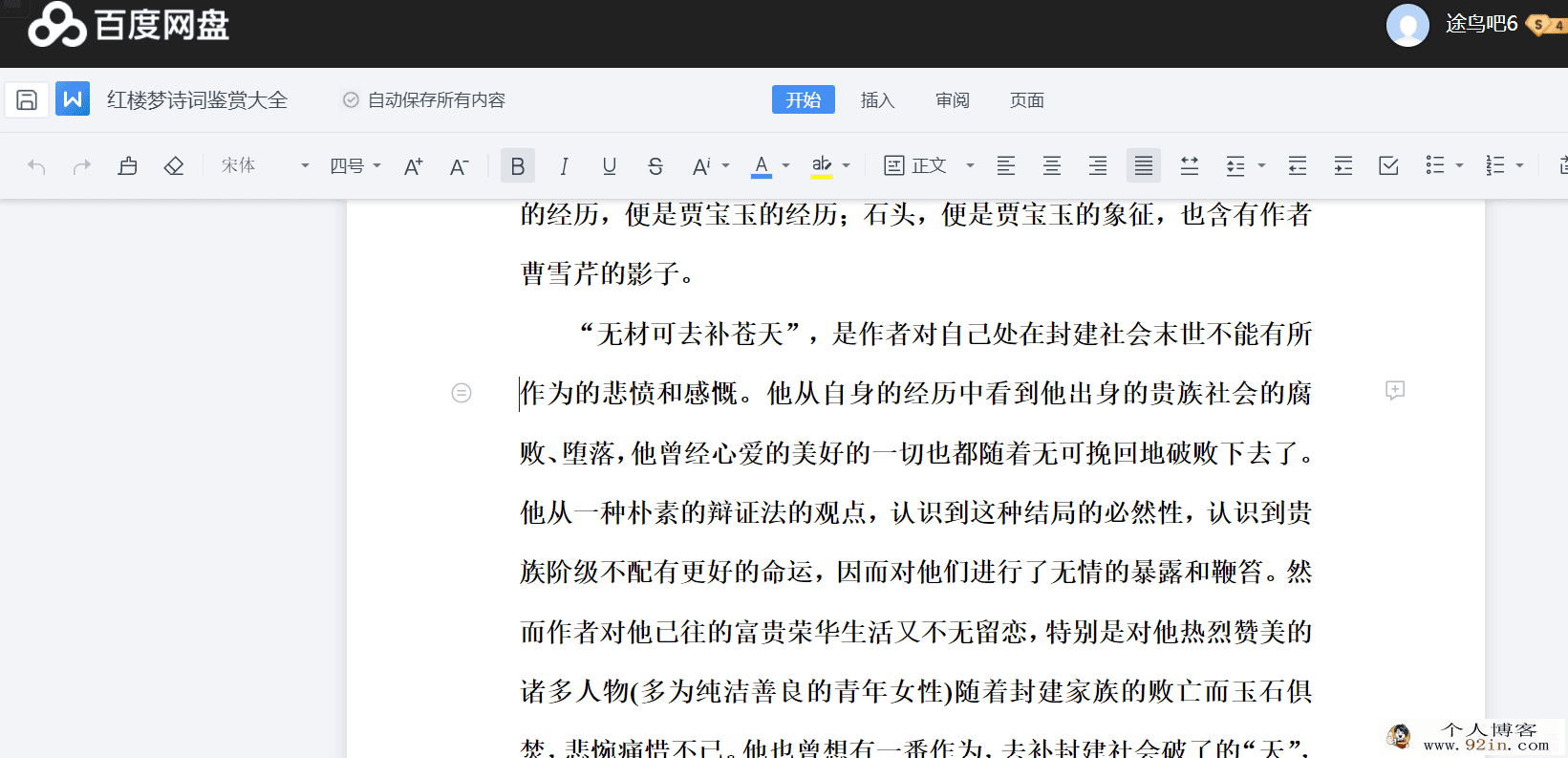The width and height of the screenshot is (1568, 758).
Task: Open numbered list style dropdown
Action: pos(1519,166)
